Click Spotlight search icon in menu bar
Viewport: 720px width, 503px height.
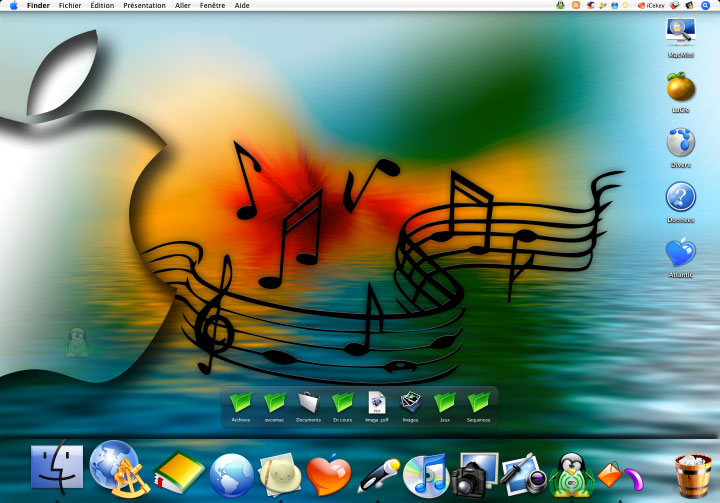point(705,6)
